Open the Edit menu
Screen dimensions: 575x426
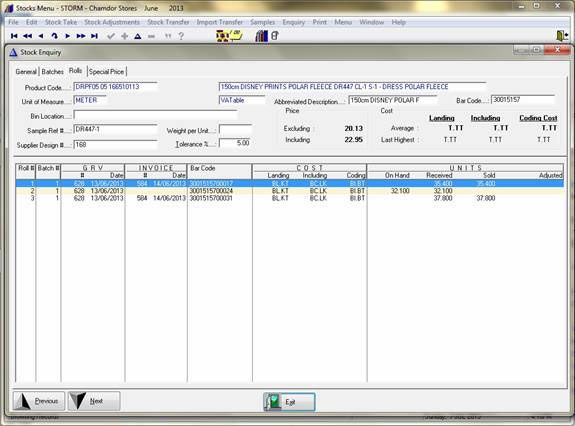pos(32,22)
